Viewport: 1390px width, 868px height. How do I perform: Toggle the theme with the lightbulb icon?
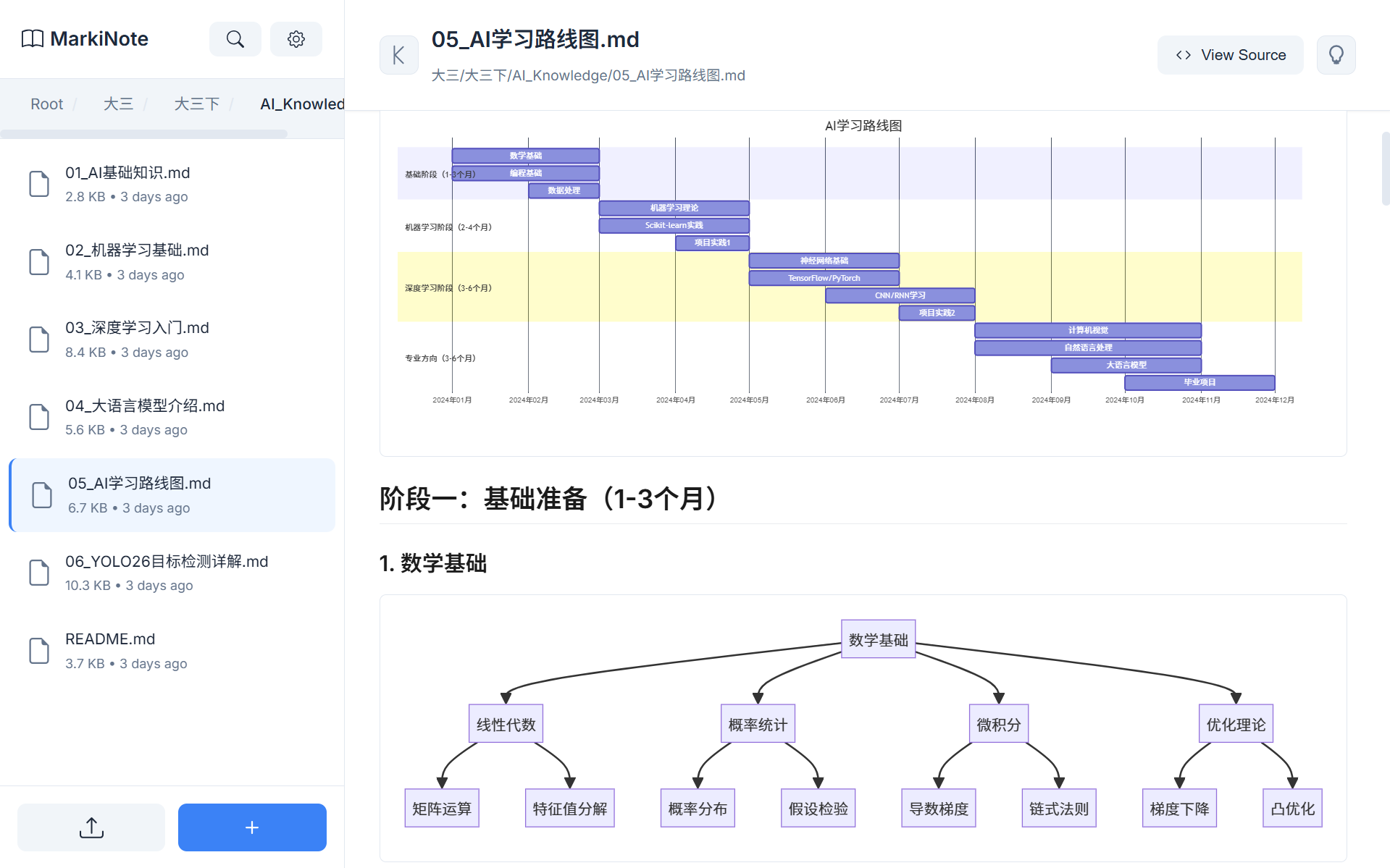(x=1336, y=54)
